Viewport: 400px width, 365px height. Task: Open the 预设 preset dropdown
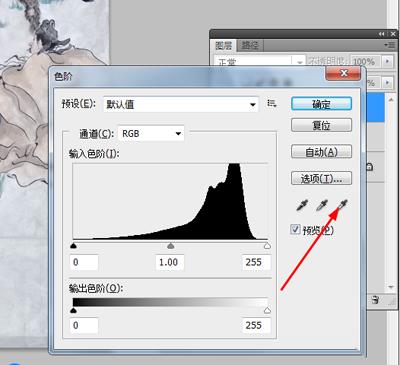(x=181, y=104)
